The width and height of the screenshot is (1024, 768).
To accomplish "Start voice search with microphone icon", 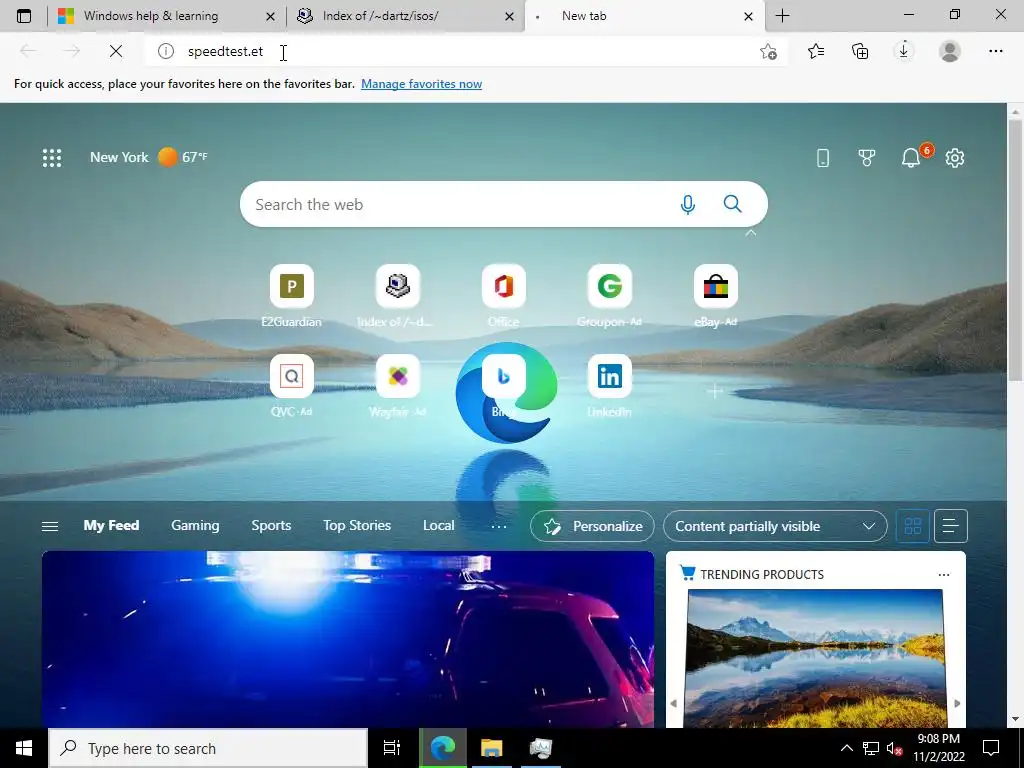I will click(x=688, y=204).
